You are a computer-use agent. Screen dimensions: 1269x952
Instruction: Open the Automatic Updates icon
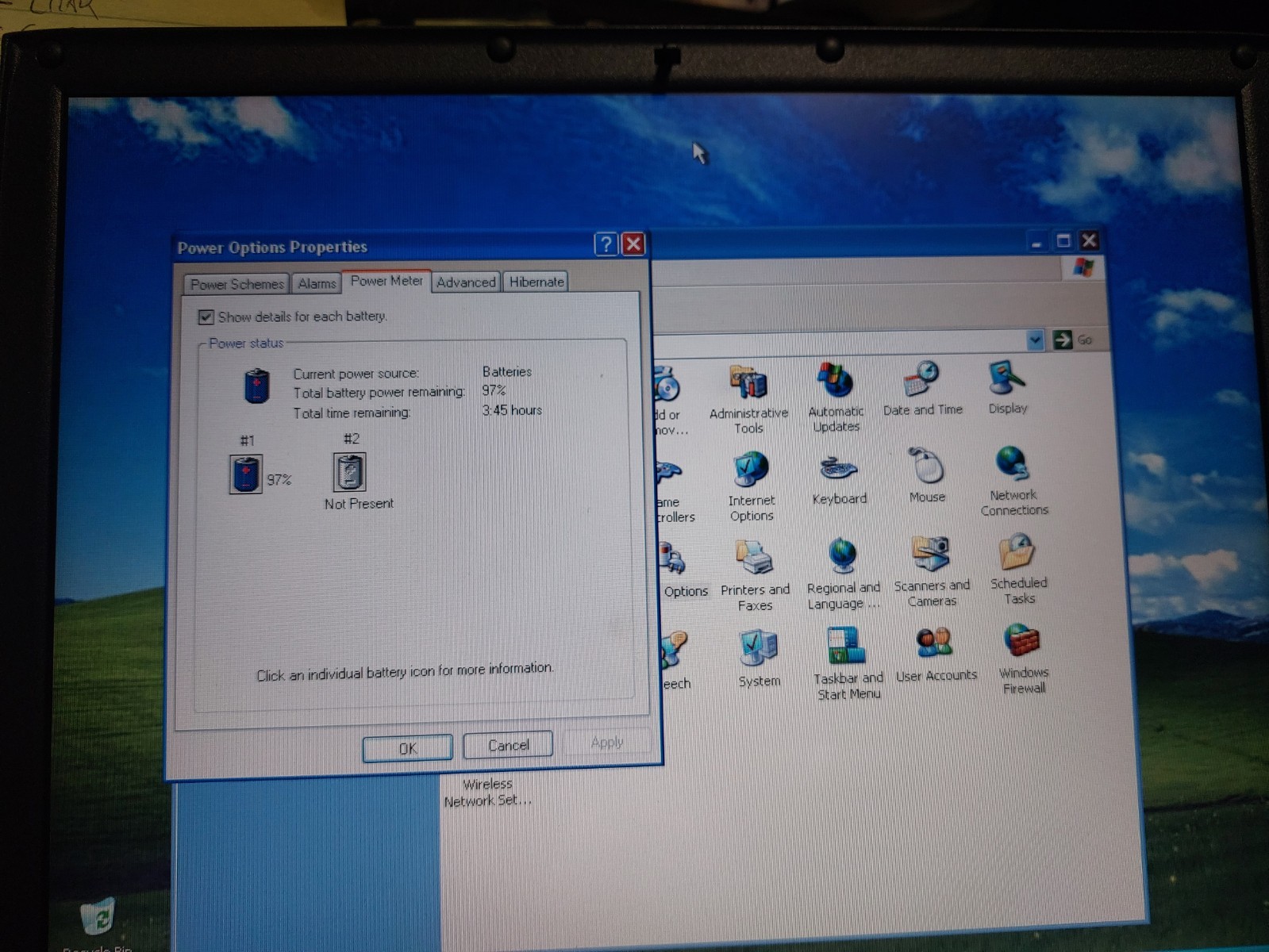point(836,381)
